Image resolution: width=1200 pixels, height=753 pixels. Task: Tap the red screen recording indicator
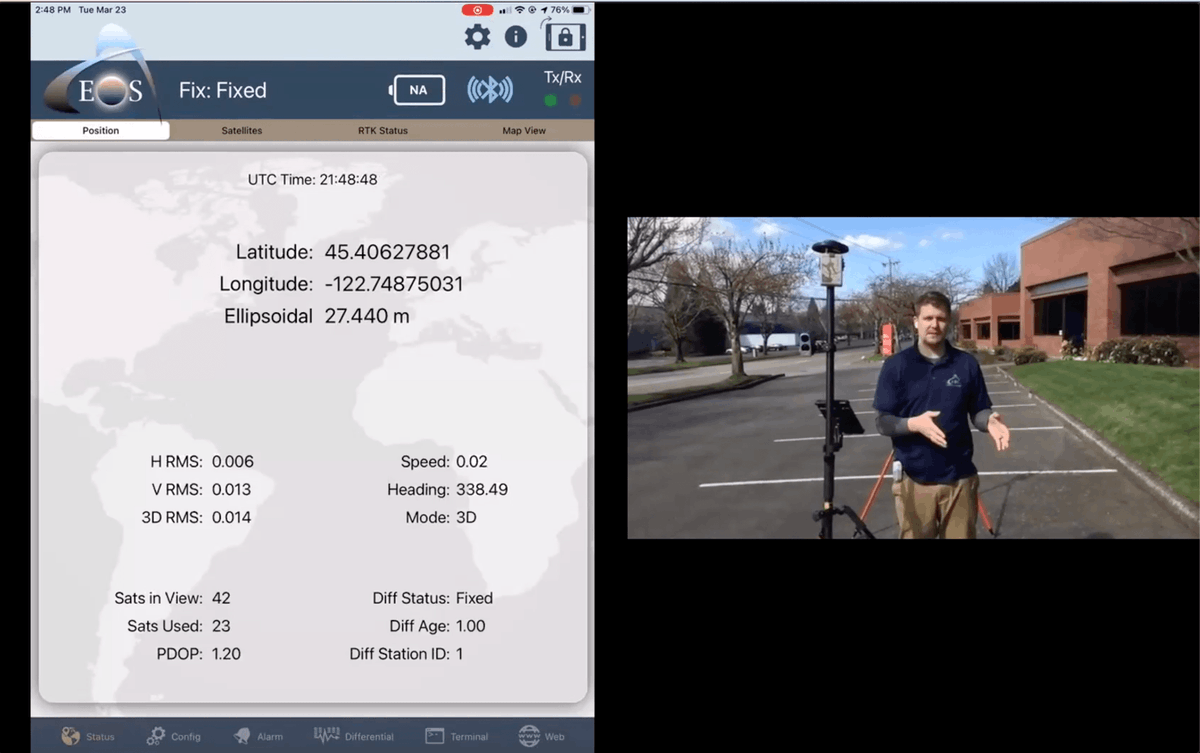click(477, 10)
